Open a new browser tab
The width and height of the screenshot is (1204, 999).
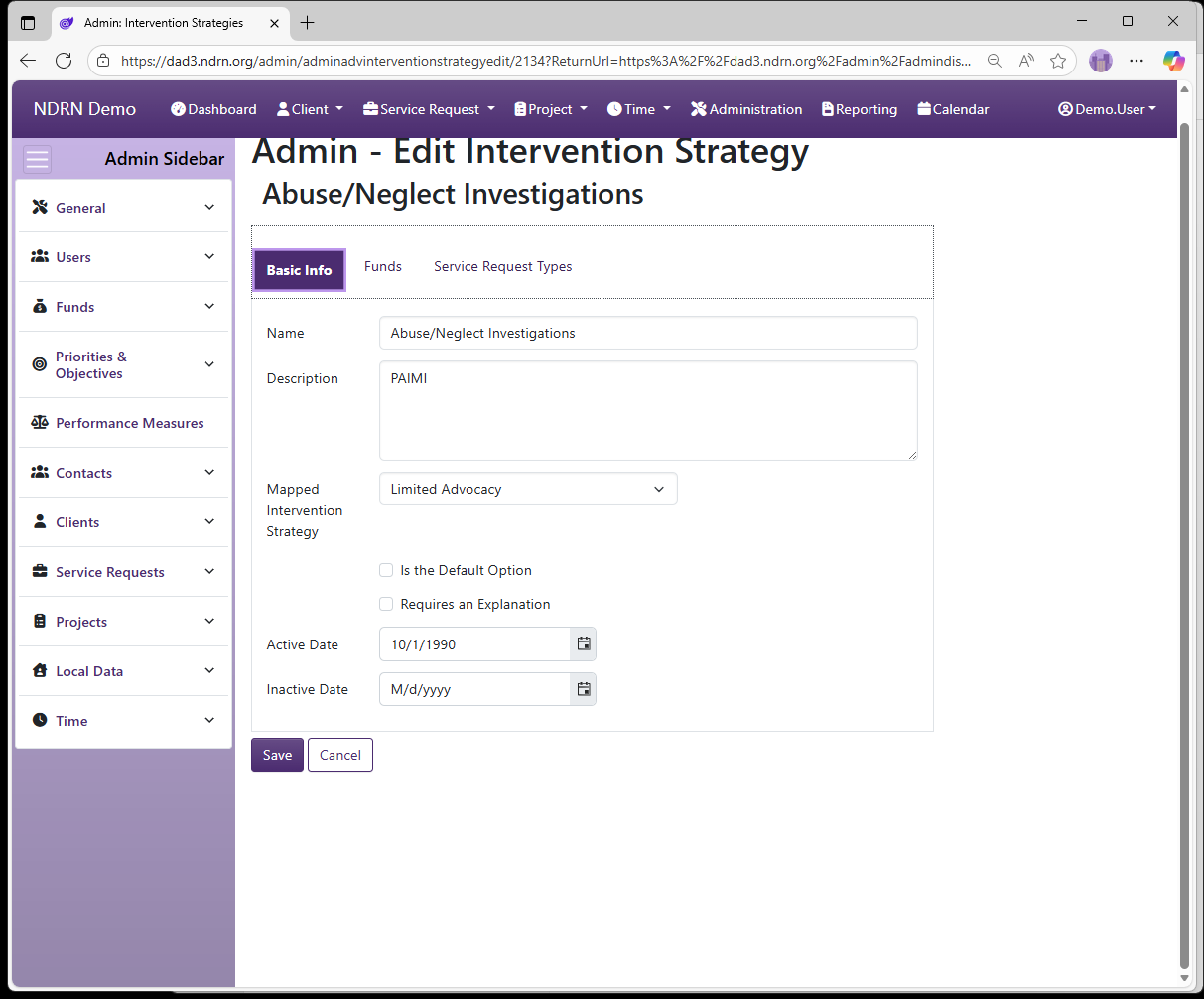click(308, 23)
